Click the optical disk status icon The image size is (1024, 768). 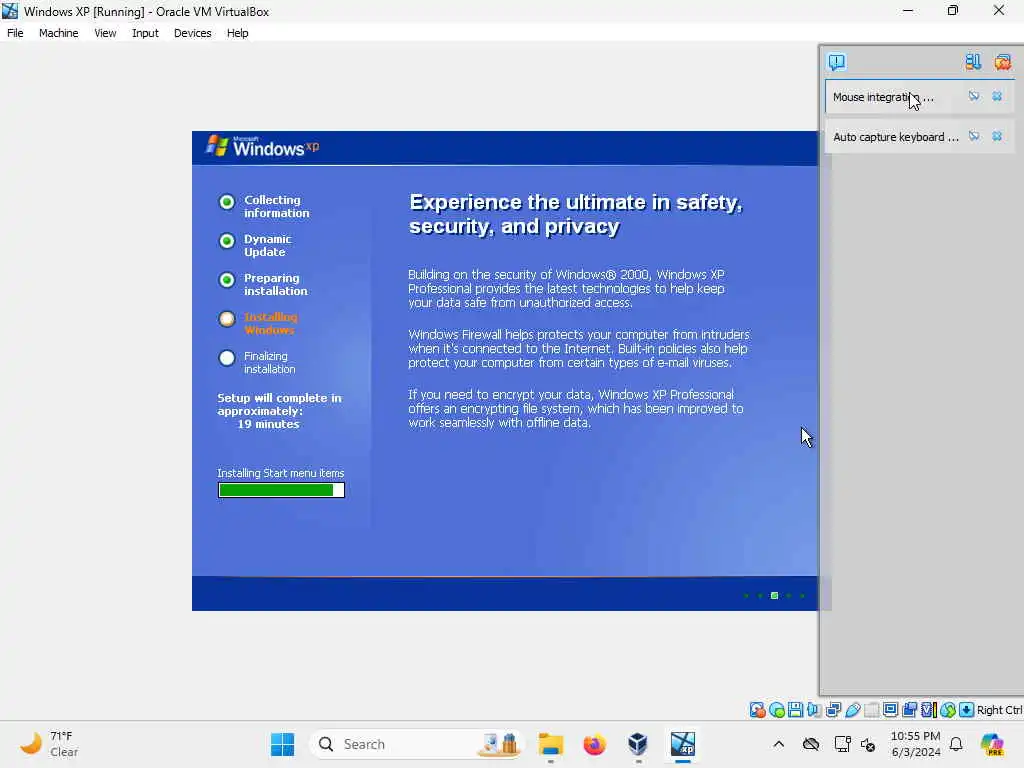coord(776,710)
